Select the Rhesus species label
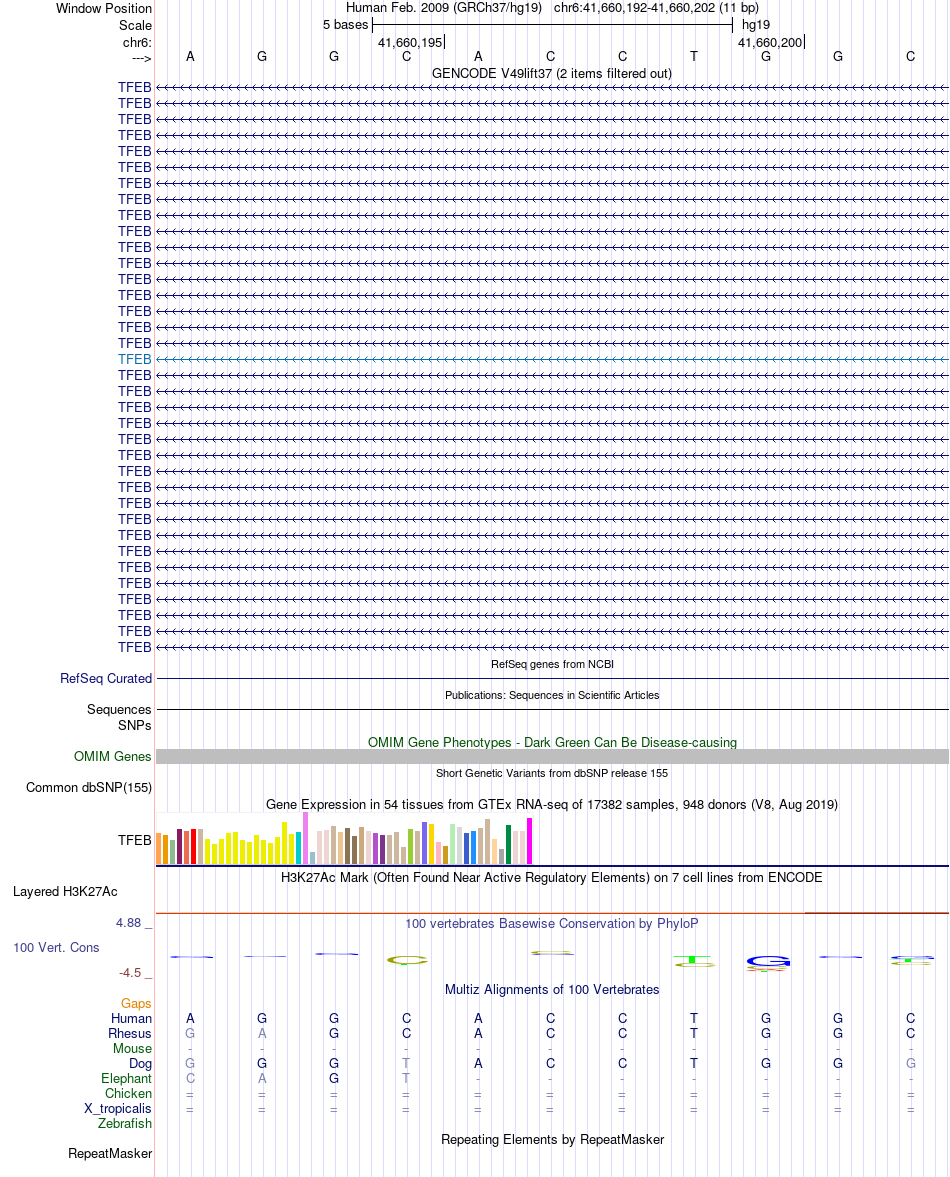The width and height of the screenshot is (950, 1177). pyautogui.click(x=130, y=1034)
